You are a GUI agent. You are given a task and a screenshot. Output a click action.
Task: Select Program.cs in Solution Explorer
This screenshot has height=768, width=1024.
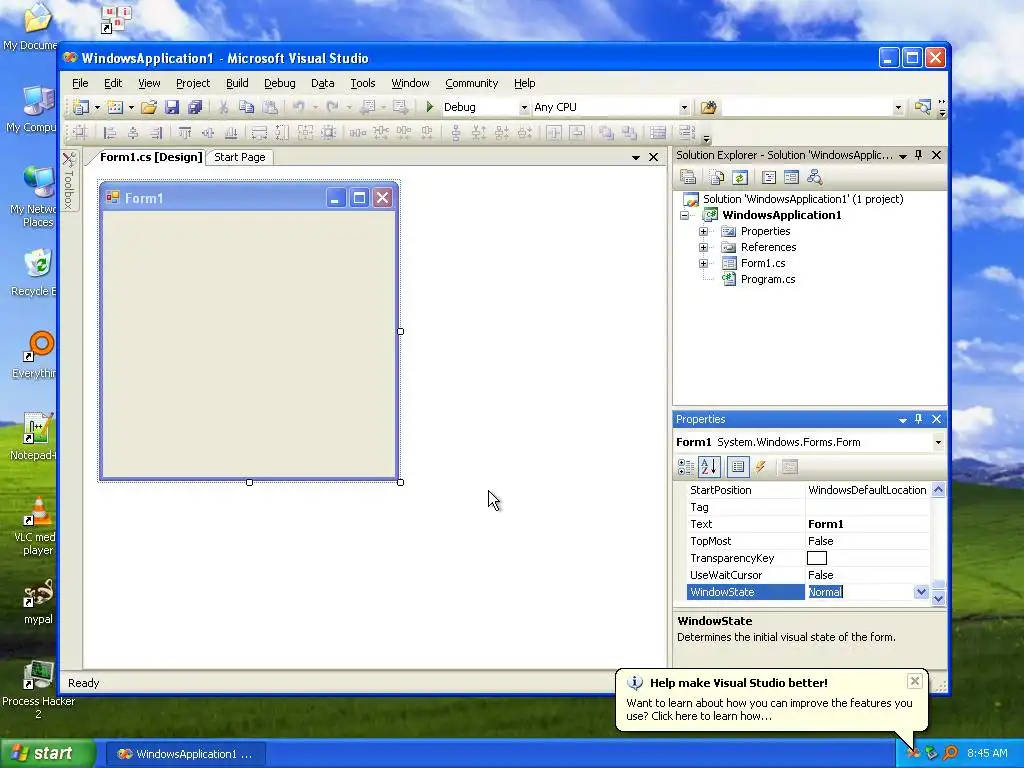pos(767,280)
